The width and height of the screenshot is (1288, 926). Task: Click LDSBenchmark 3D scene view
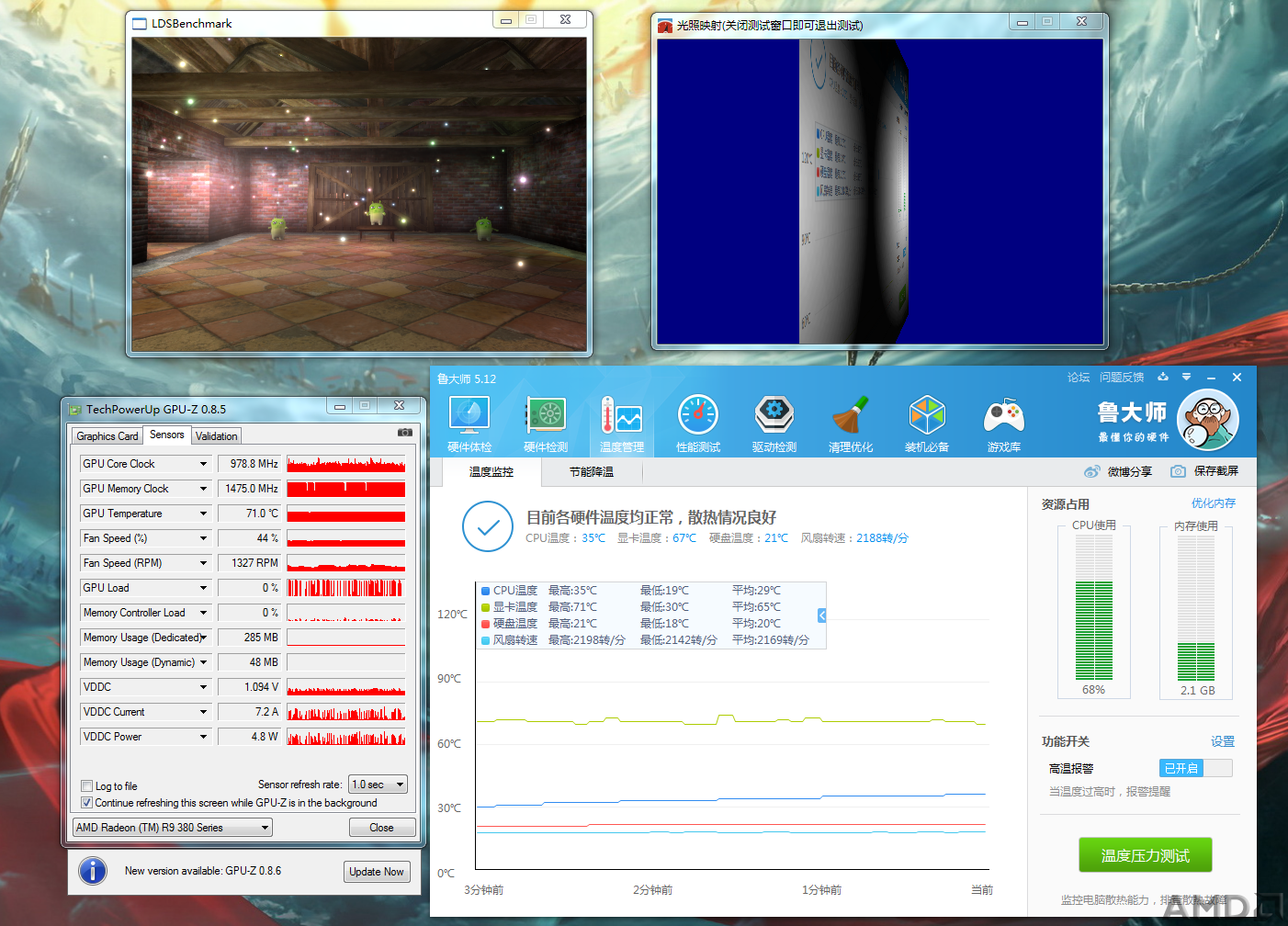point(359,194)
